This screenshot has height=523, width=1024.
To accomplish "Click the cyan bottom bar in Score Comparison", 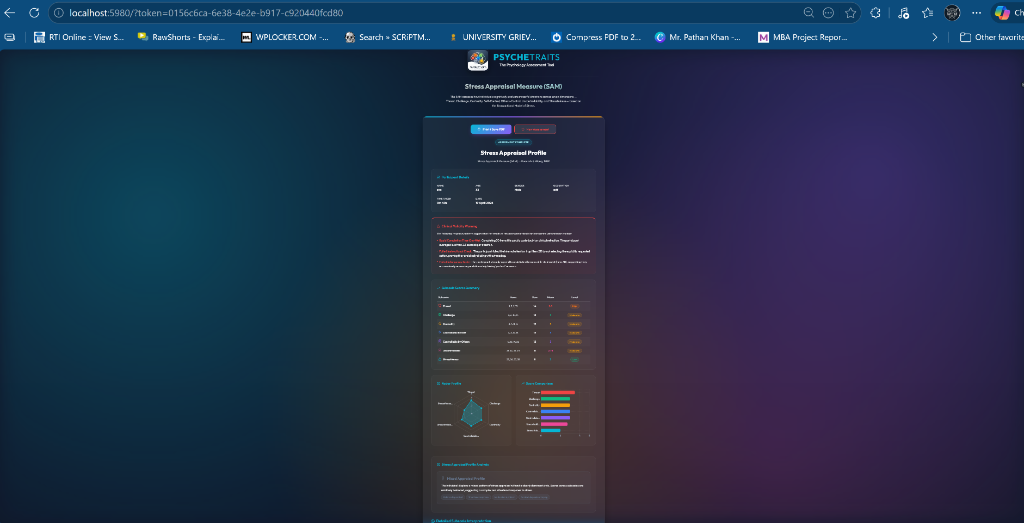I will pos(551,430).
